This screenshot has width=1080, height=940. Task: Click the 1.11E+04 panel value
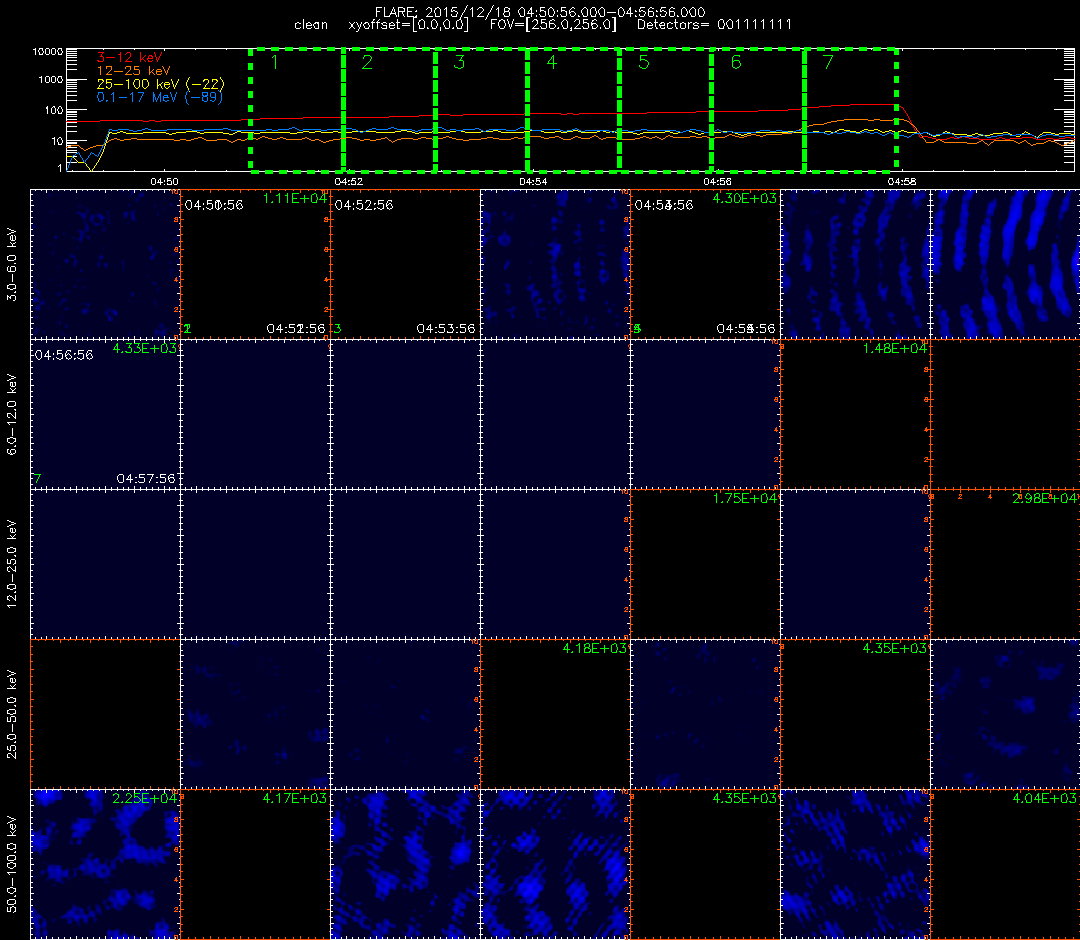[x=295, y=199]
